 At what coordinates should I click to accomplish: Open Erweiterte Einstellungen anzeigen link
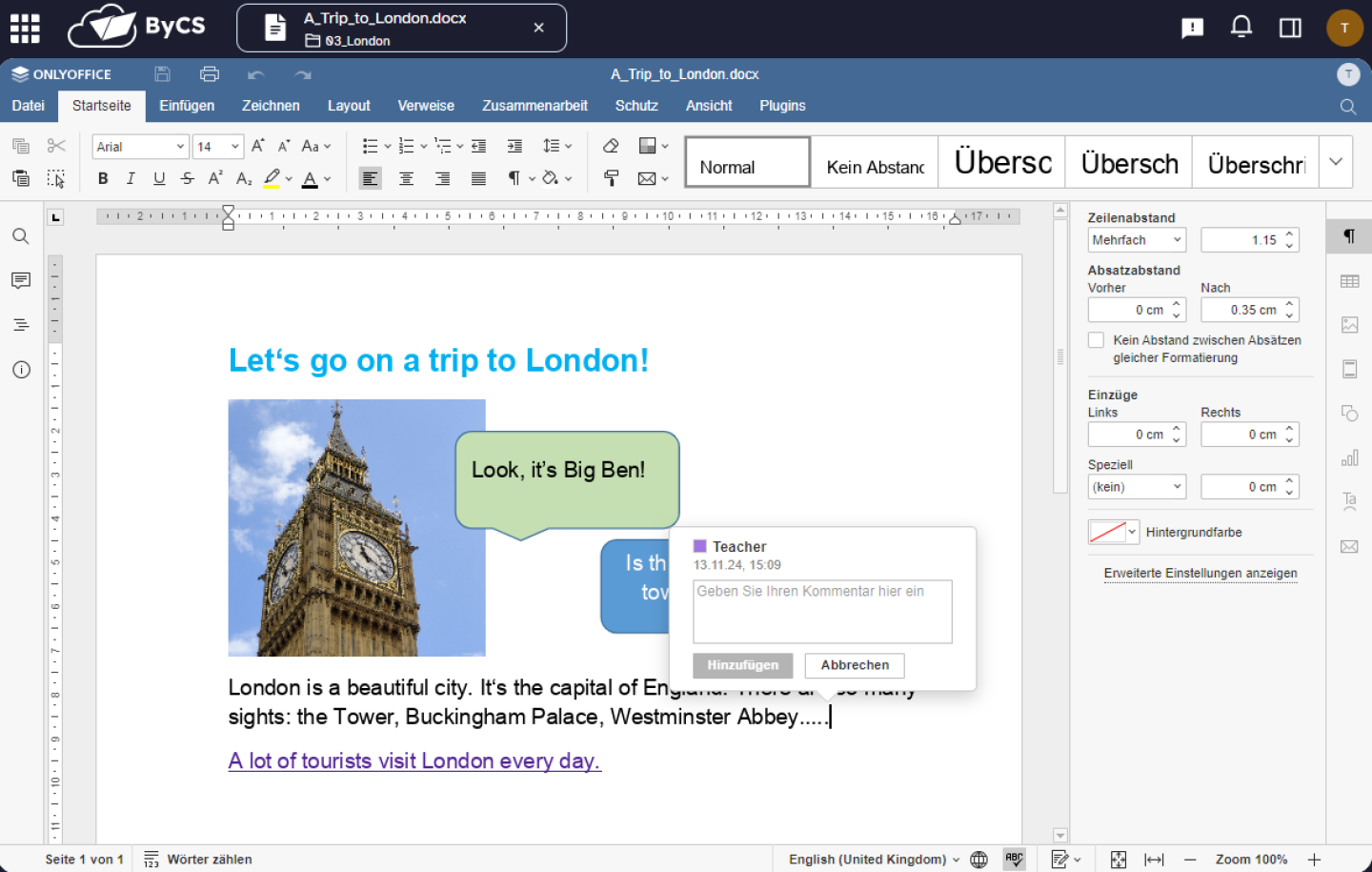click(x=1200, y=573)
